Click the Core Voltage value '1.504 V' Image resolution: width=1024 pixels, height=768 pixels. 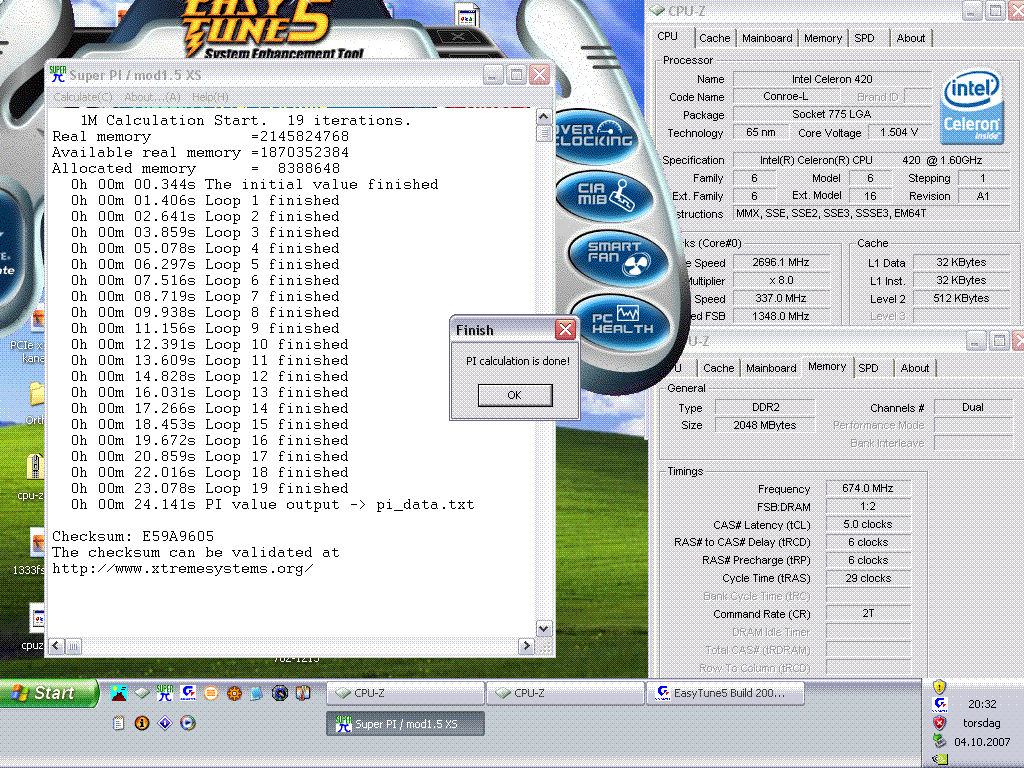coord(899,132)
